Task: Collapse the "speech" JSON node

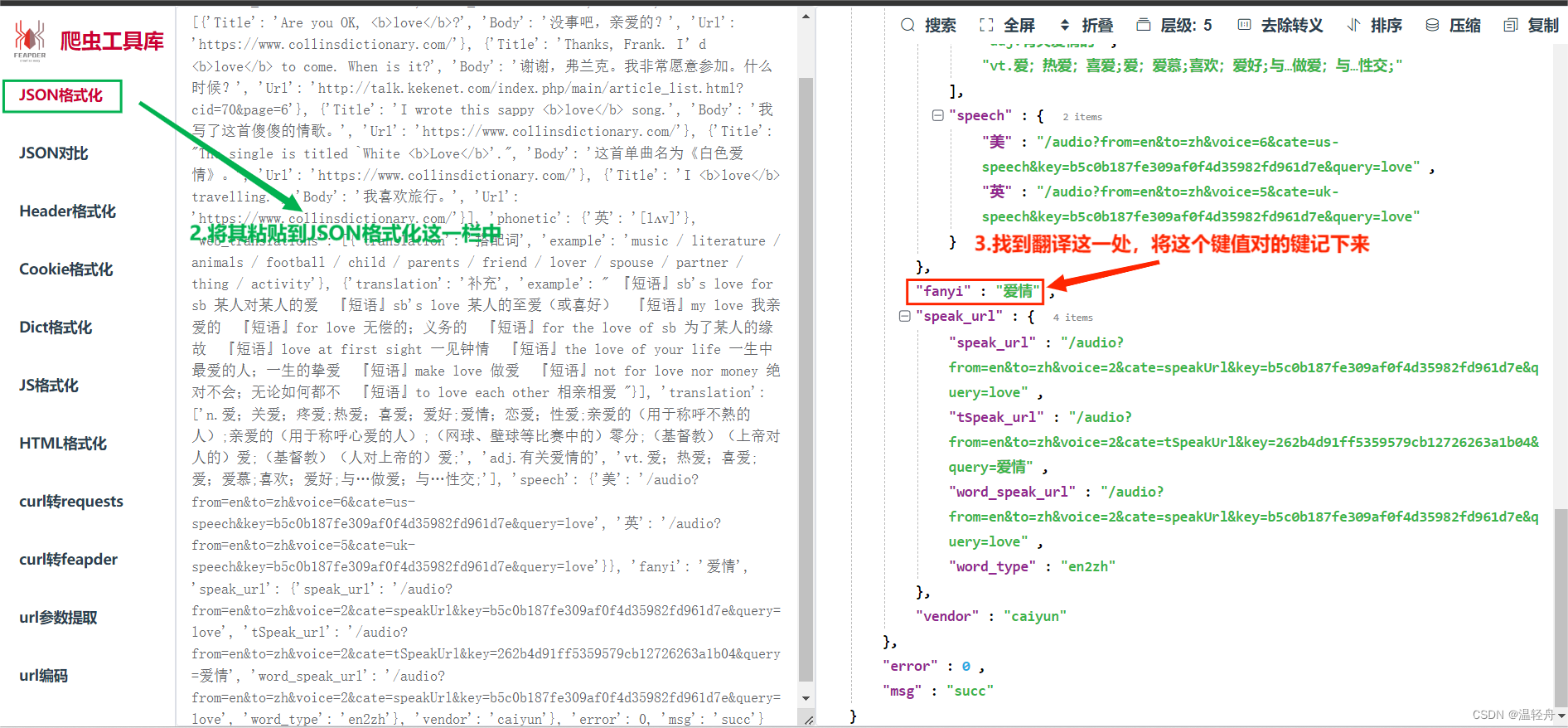Action: point(937,115)
